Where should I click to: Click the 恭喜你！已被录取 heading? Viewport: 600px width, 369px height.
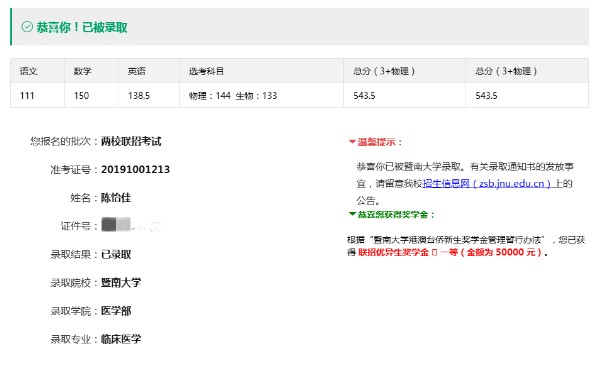(82, 27)
